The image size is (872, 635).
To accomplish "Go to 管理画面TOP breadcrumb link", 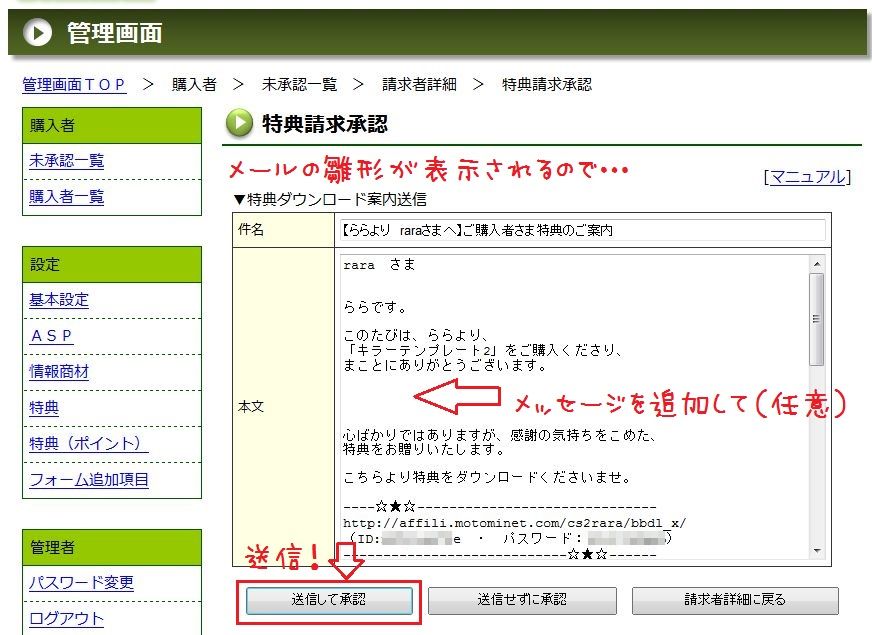I will point(74,85).
